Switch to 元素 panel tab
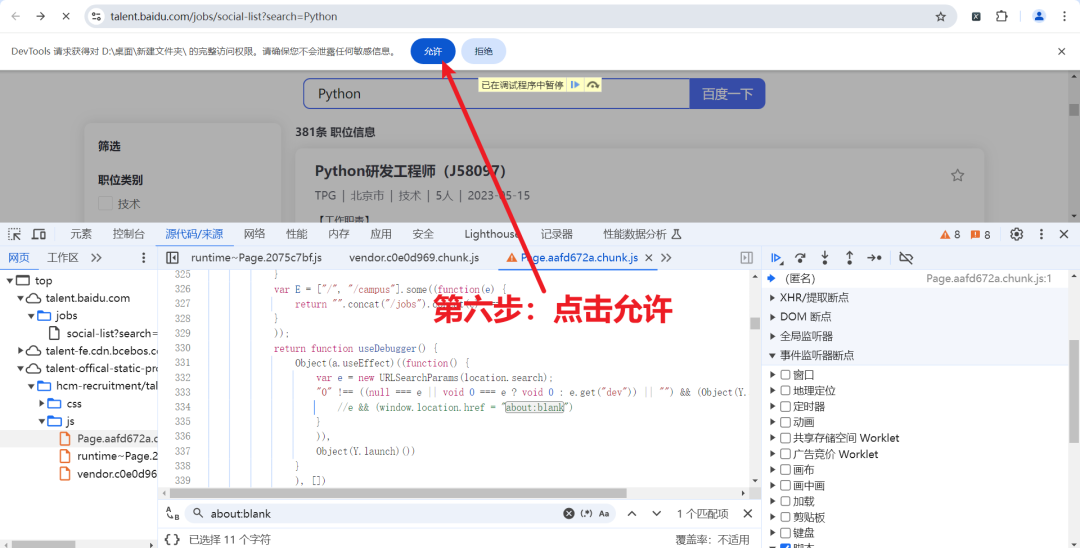 tap(81, 234)
